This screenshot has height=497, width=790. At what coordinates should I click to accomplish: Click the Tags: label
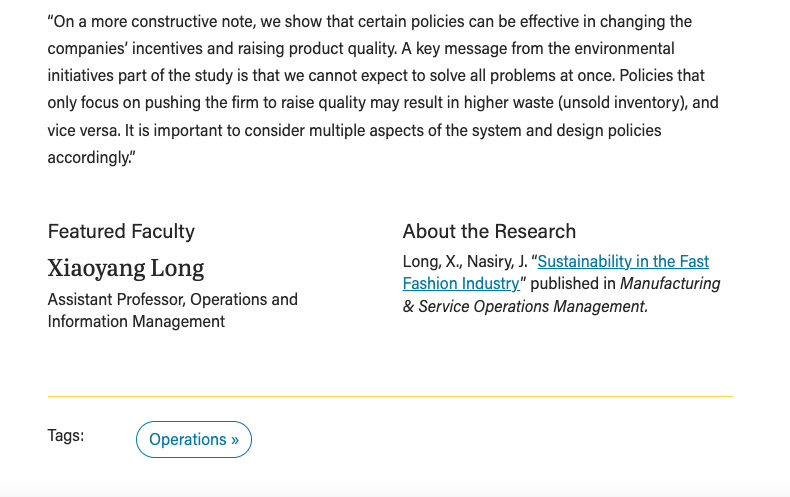66,435
